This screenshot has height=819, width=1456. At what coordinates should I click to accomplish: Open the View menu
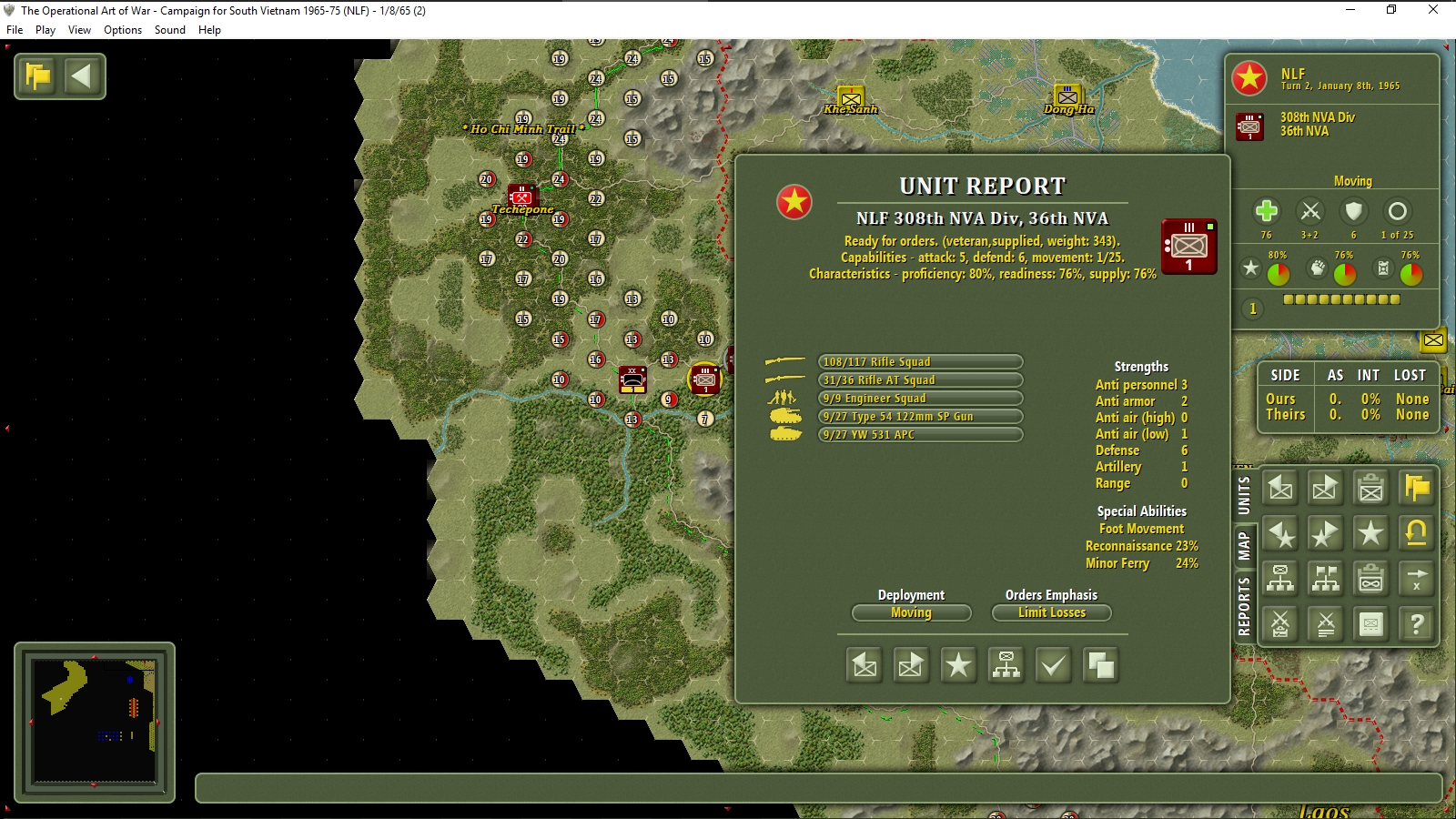tap(80, 30)
